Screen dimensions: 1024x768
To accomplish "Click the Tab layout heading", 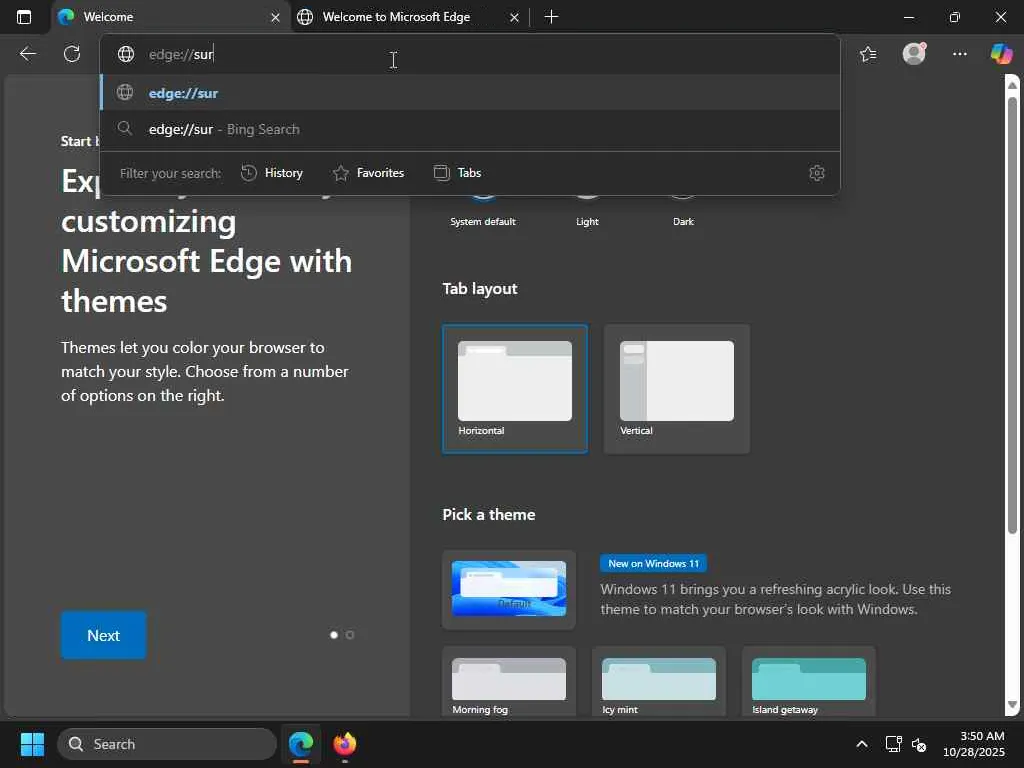I will click(480, 289).
